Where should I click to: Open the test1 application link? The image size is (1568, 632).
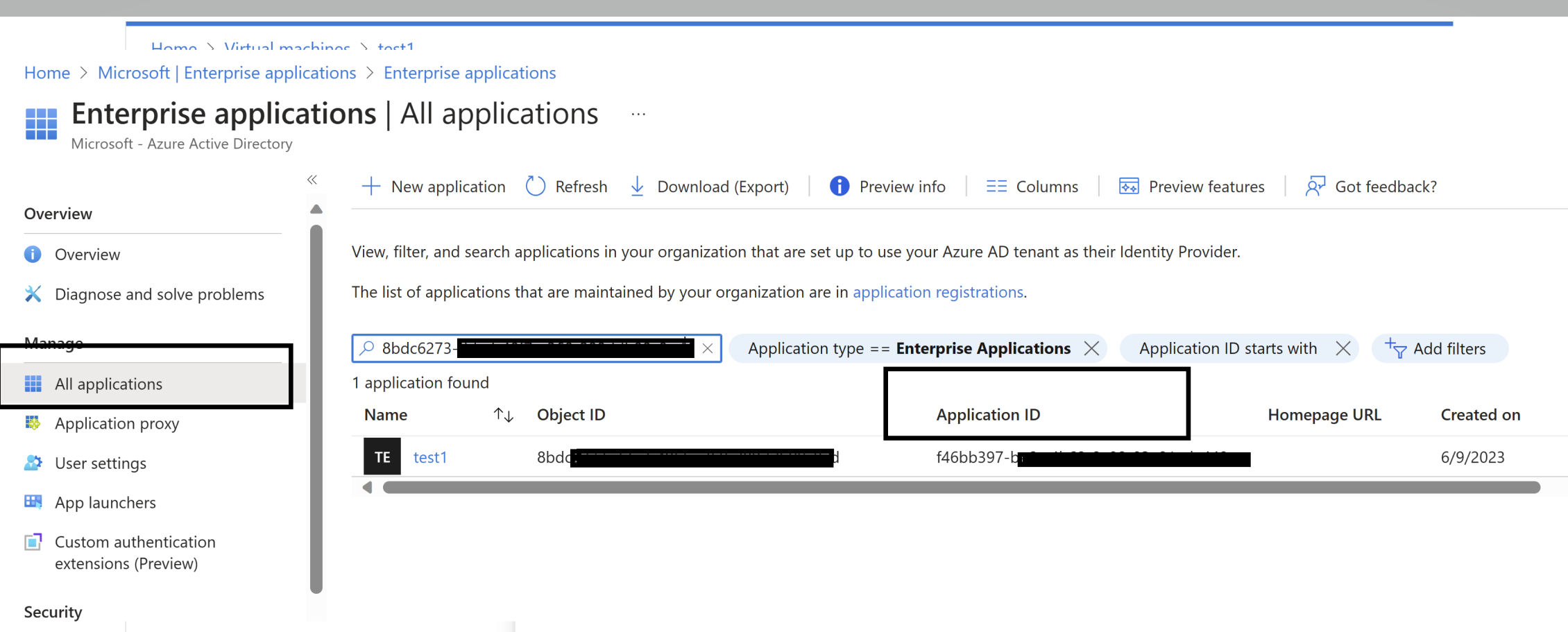click(430, 456)
